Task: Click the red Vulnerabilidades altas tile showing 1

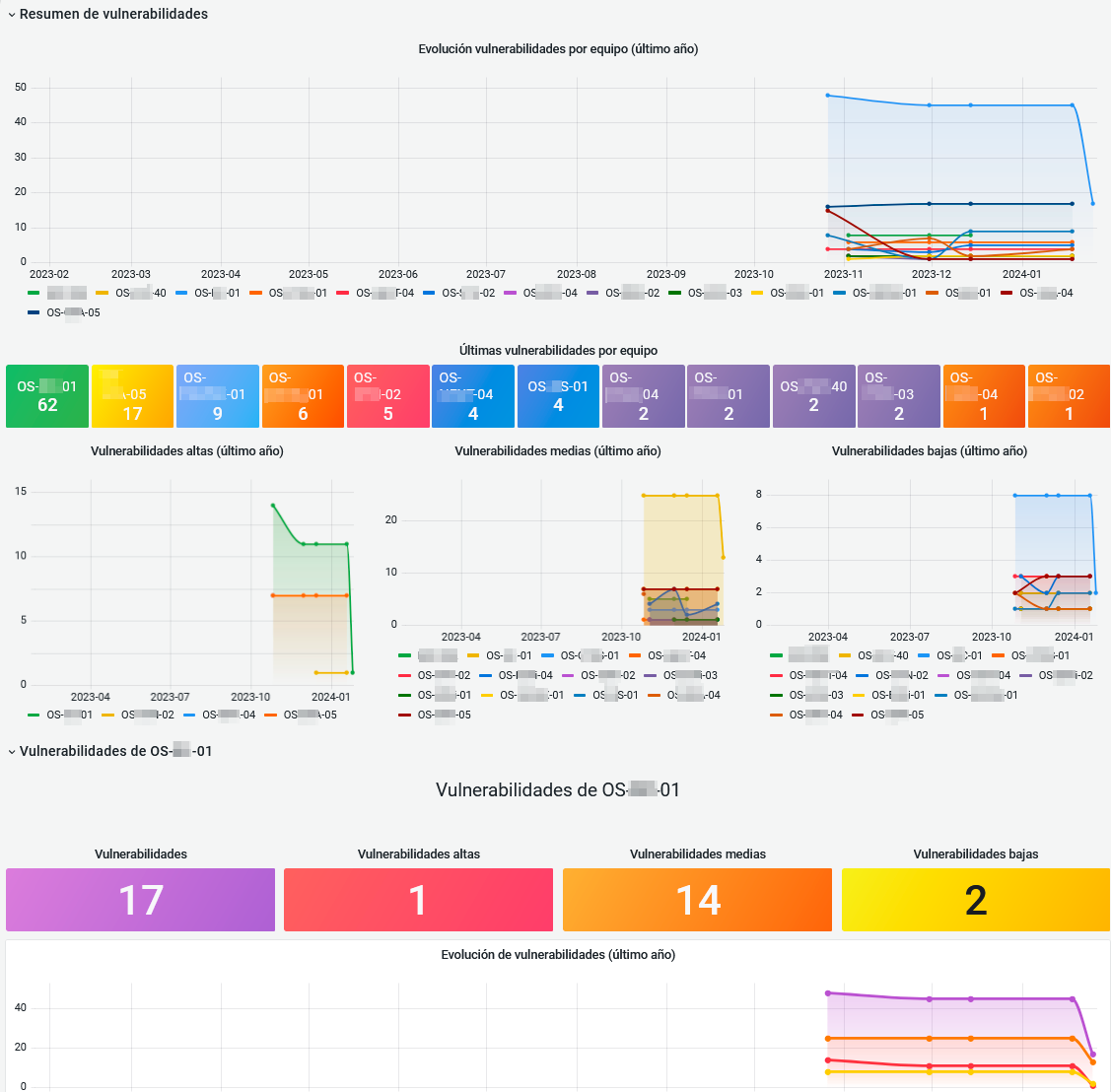Action: (x=418, y=900)
